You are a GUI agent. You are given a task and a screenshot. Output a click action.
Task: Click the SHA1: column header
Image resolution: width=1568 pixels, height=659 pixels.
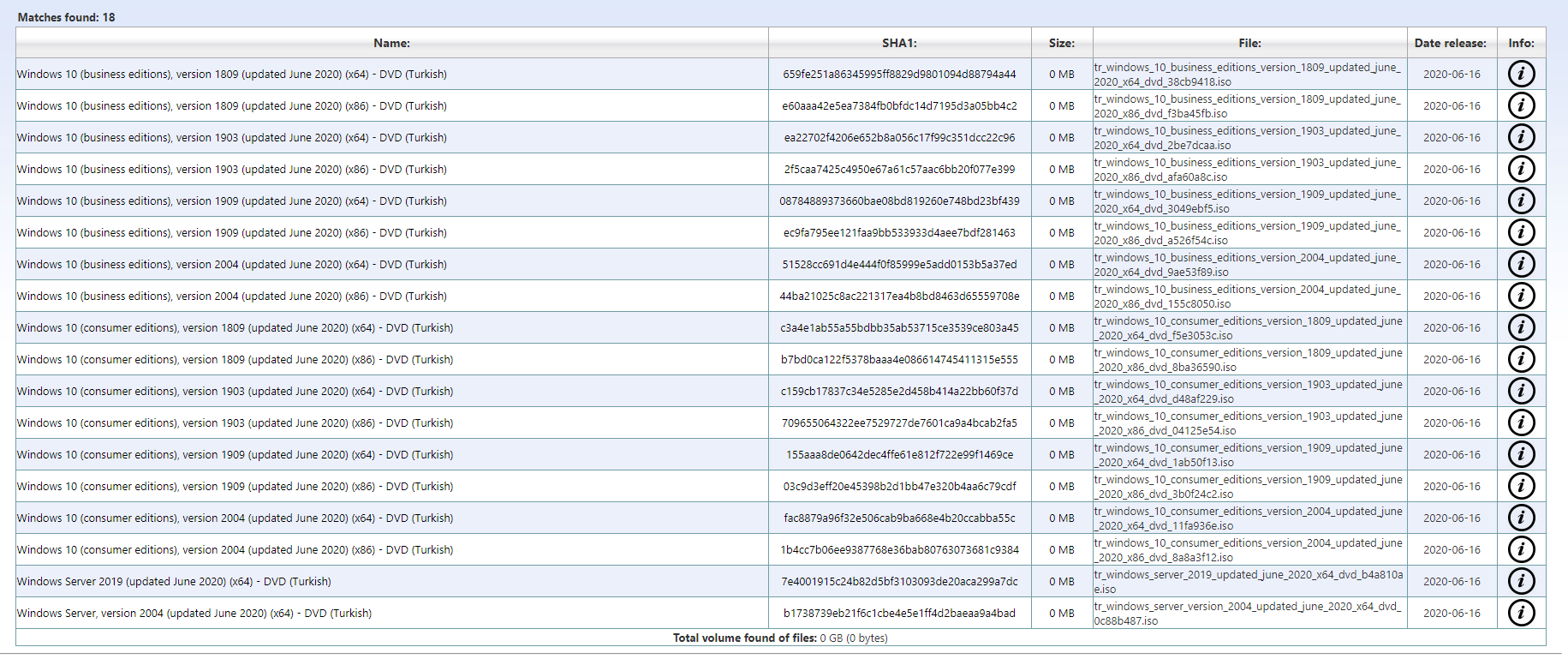(899, 43)
